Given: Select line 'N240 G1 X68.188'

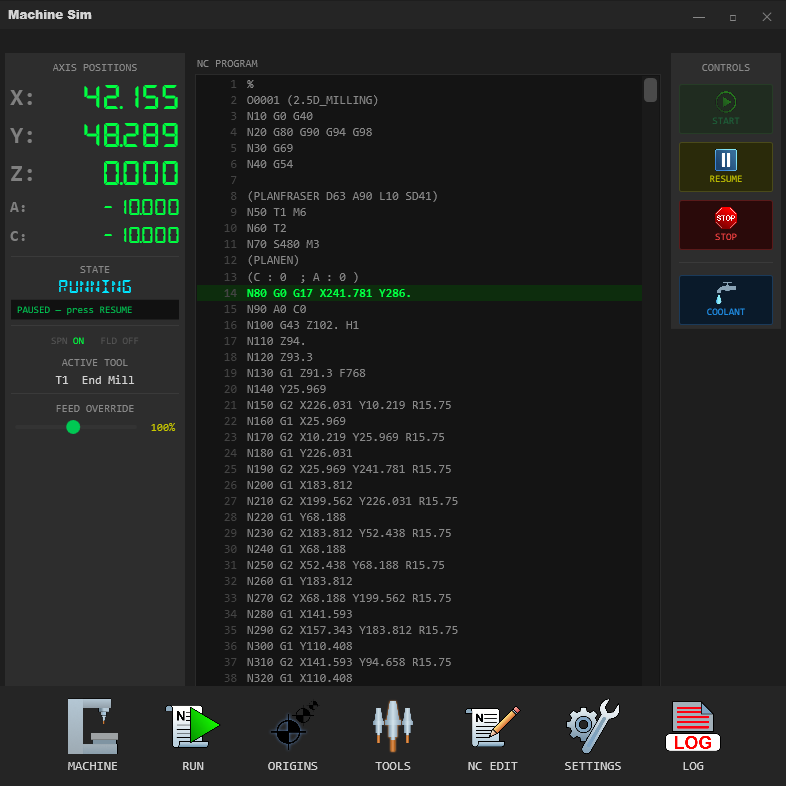Looking at the screenshot, I should (419, 550).
